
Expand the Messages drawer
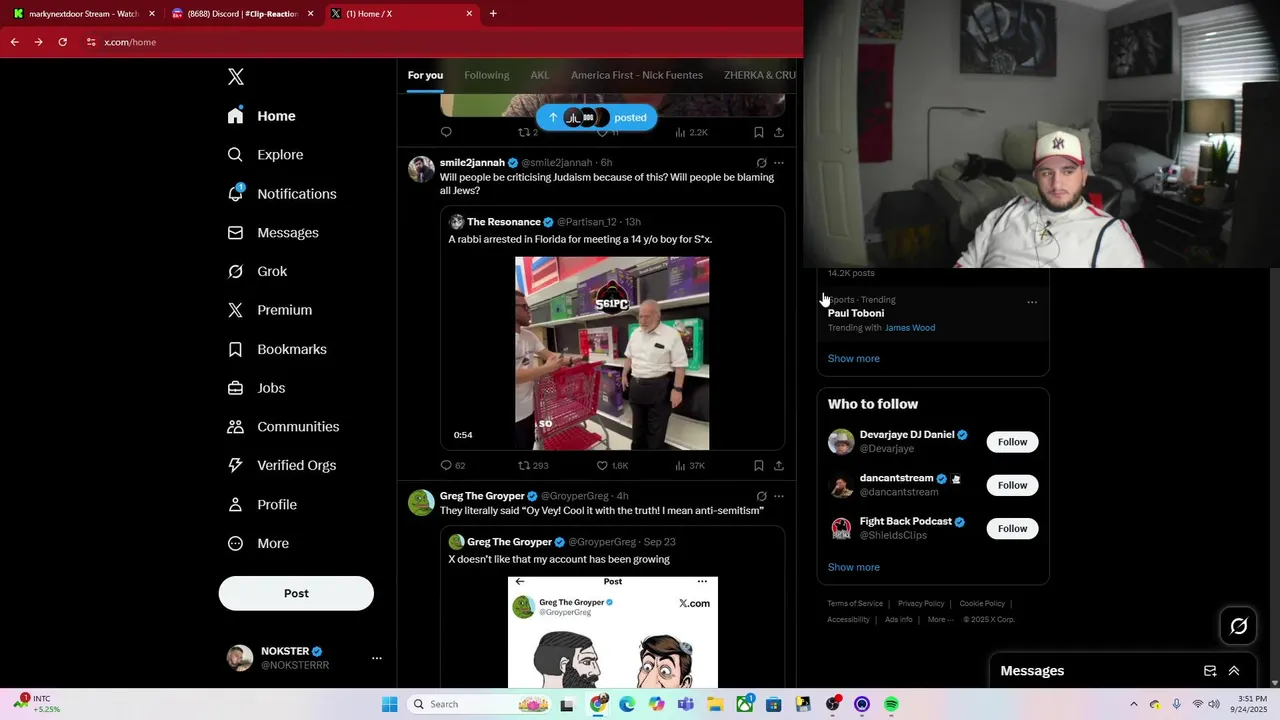pyautogui.click(x=1234, y=671)
